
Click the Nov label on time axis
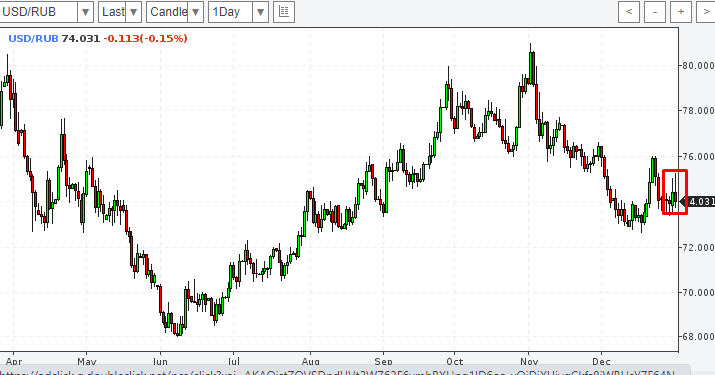(x=529, y=361)
